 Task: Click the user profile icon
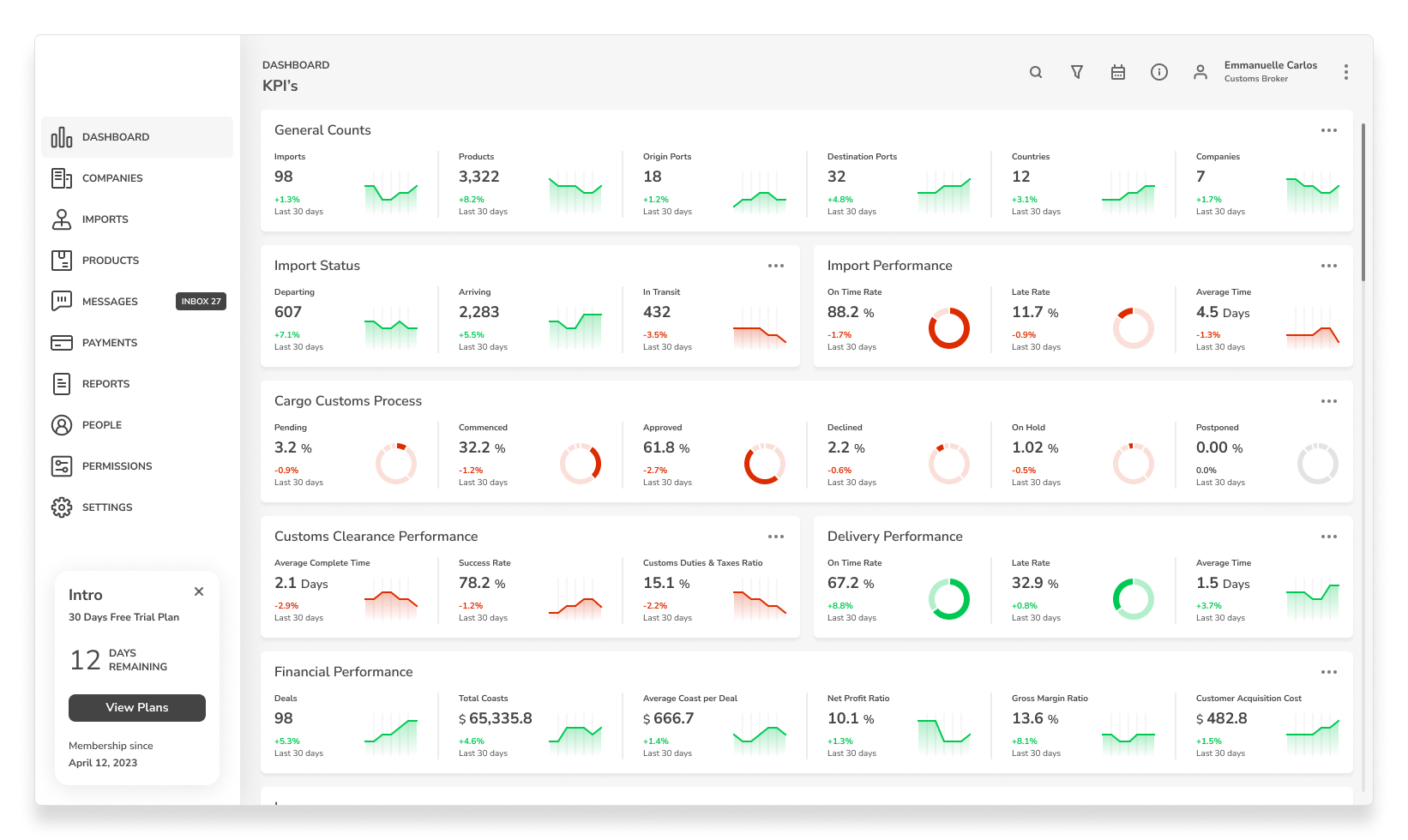coord(1200,72)
